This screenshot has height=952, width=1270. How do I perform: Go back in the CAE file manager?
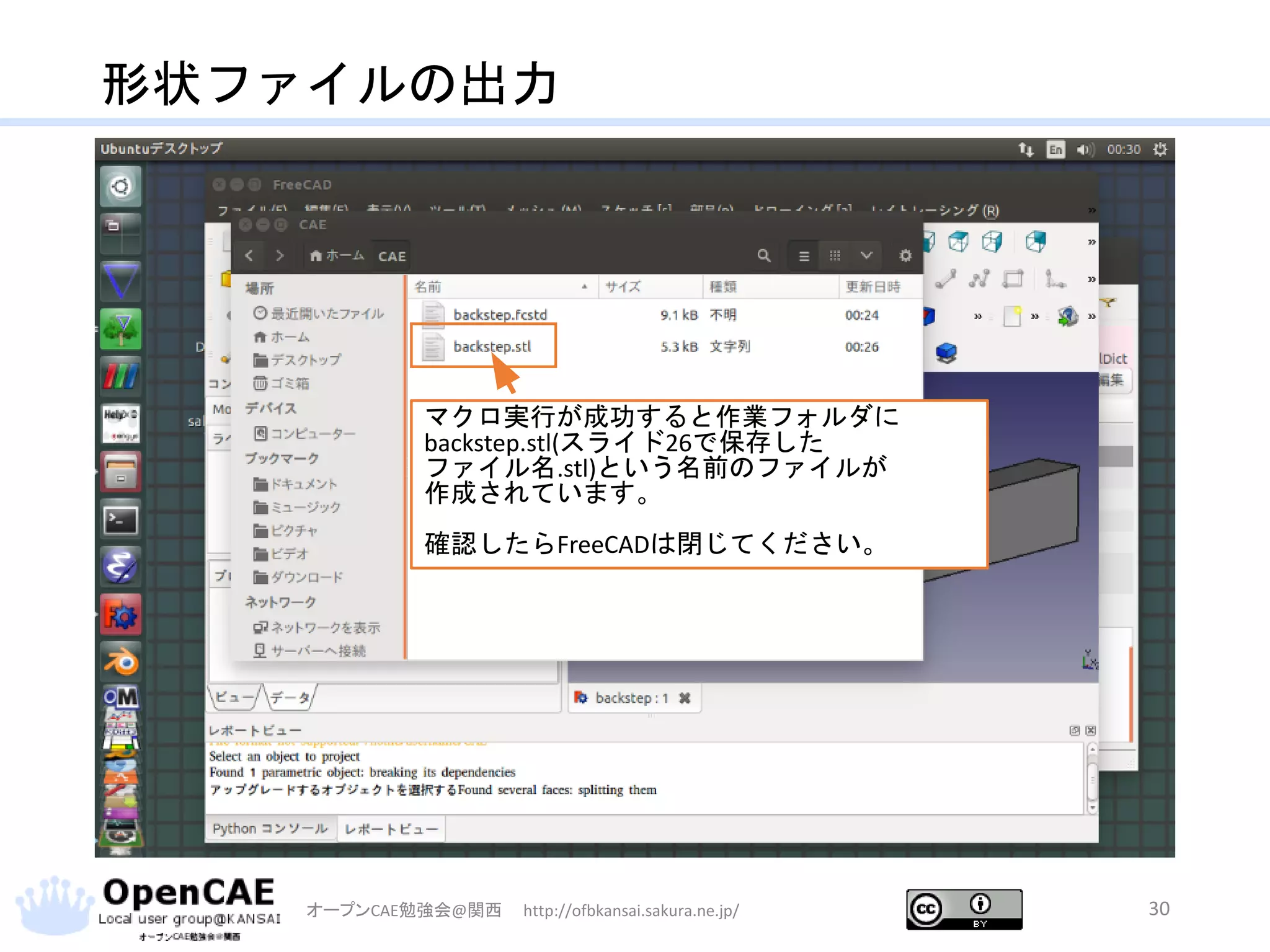(249, 255)
